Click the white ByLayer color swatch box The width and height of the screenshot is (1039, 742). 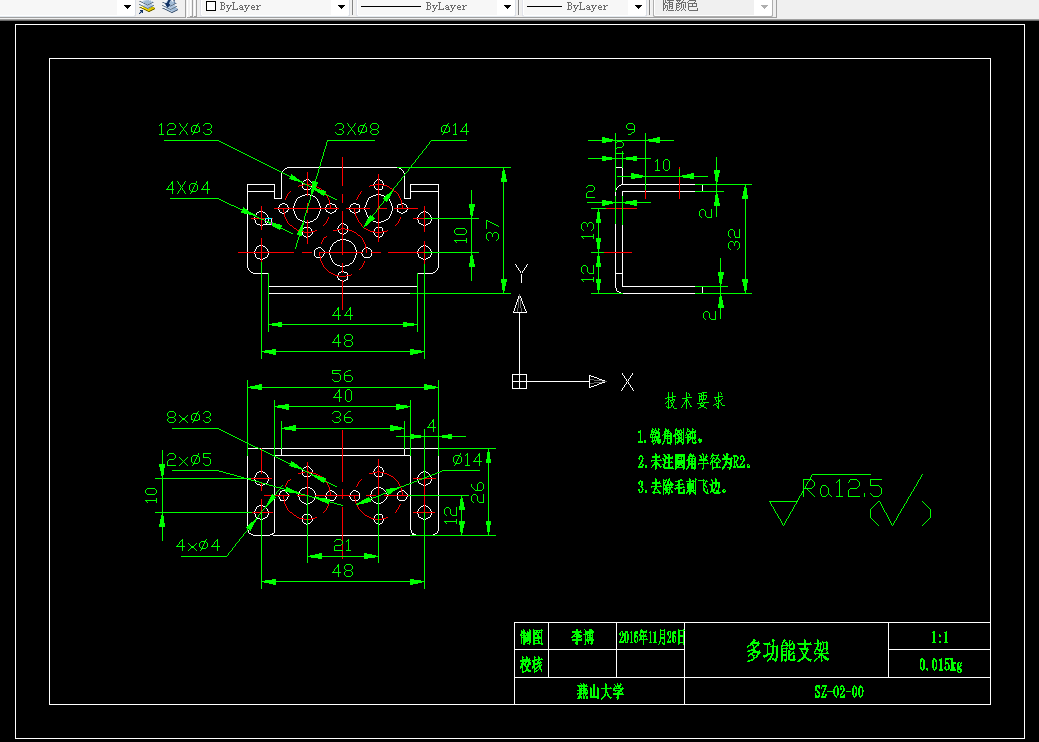(x=211, y=6)
